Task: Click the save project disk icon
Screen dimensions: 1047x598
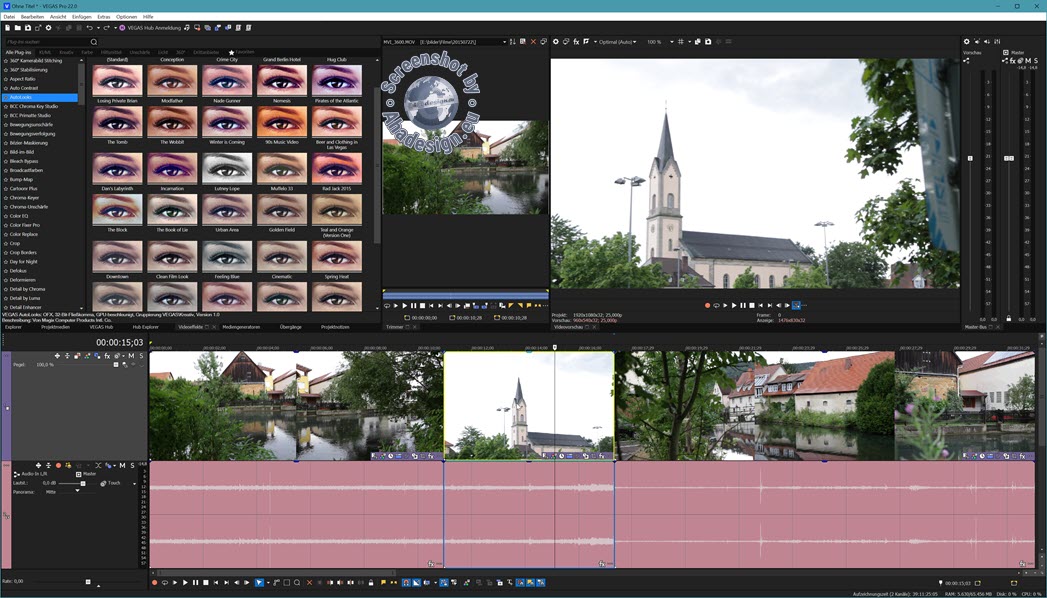Action: click(x=27, y=28)
